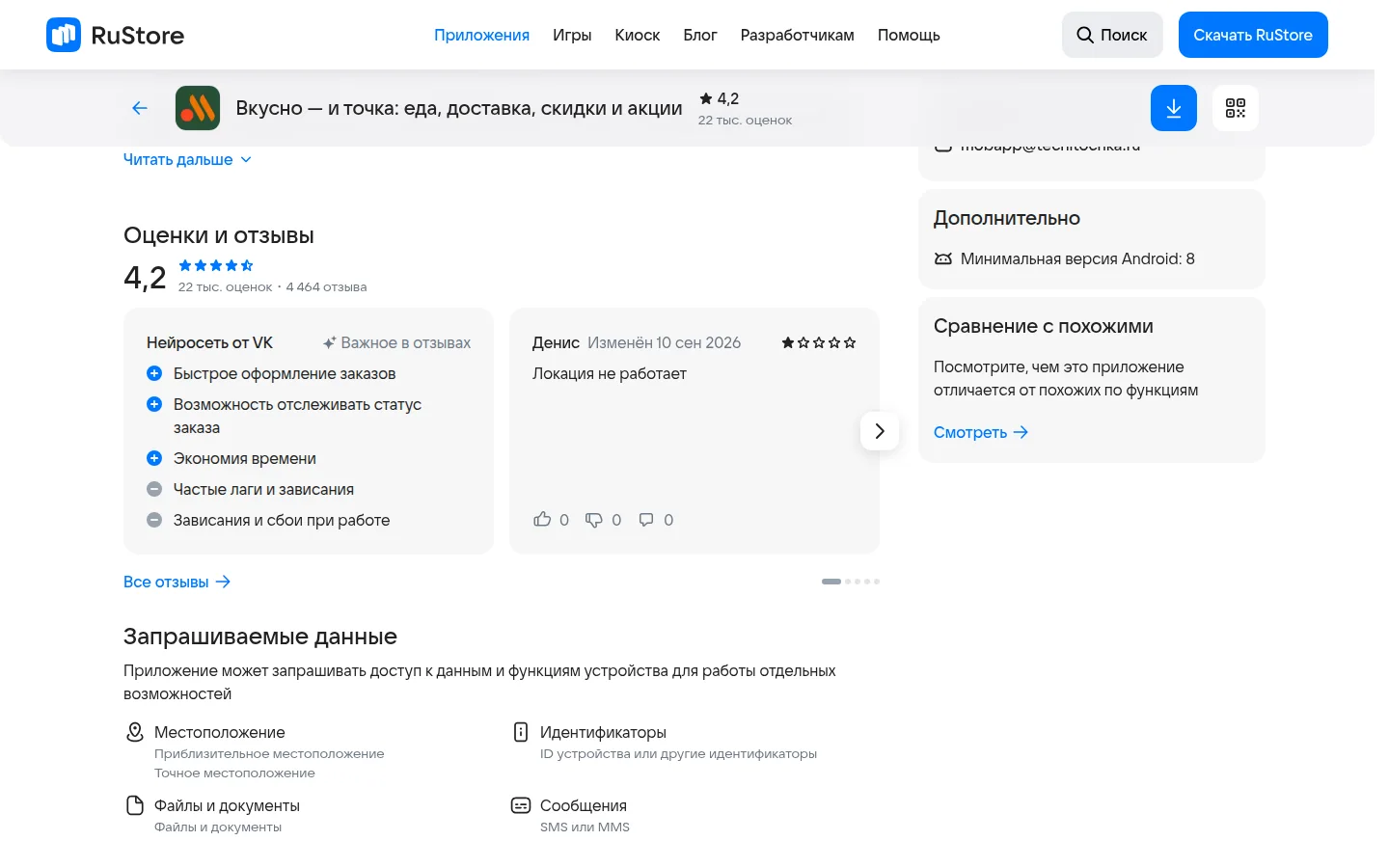Click the Приблизительное местоположение permission text
The image size is (1389, 868).
pyautogui.click(x=269, y=753)
